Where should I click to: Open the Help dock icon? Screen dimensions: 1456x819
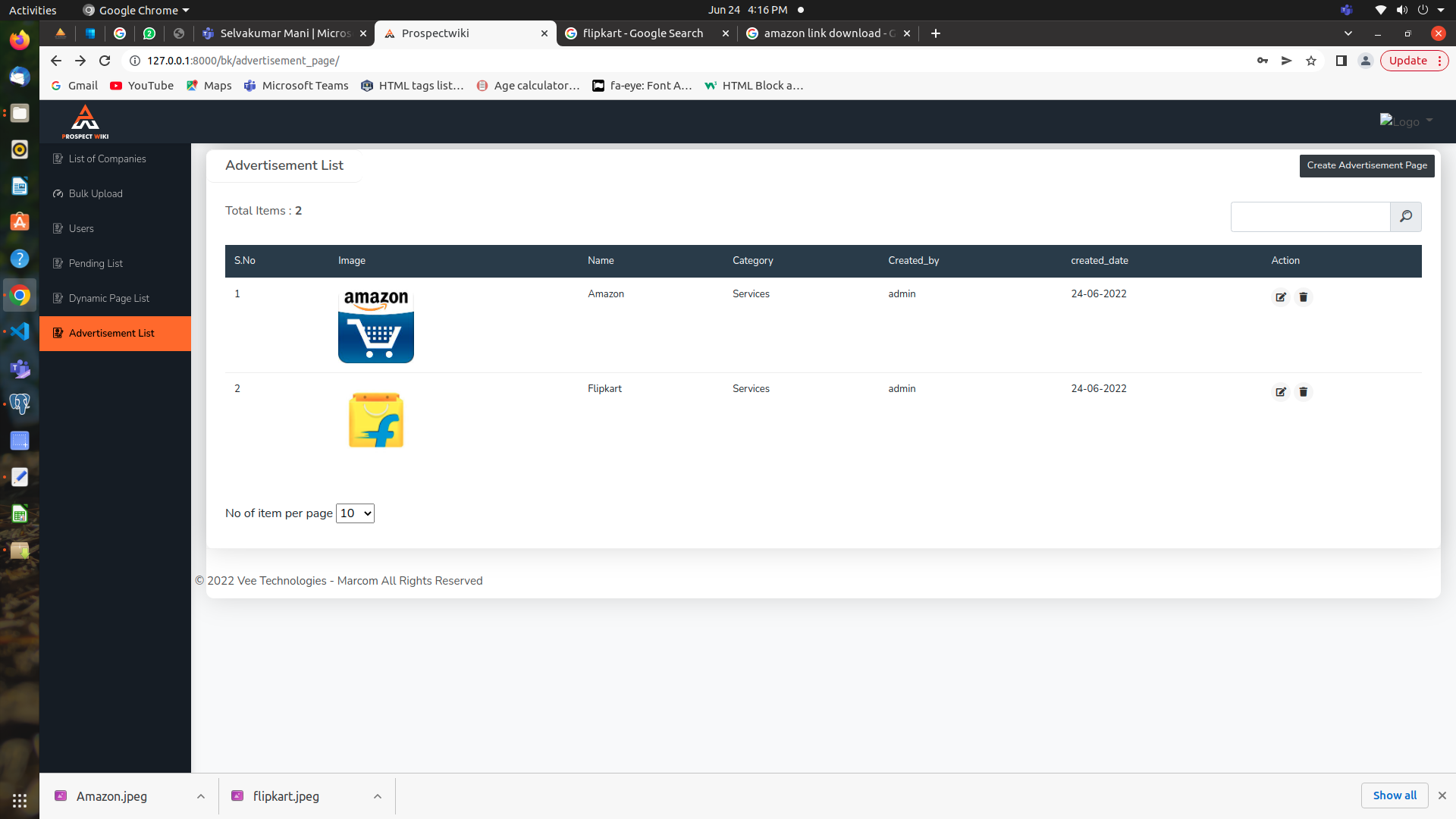coord(20,259)
